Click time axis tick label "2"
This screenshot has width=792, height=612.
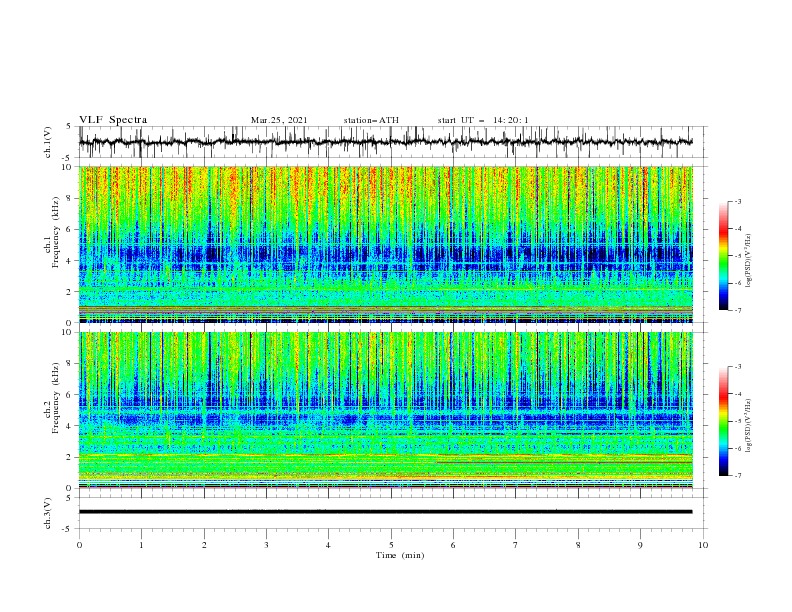point(204,545)
